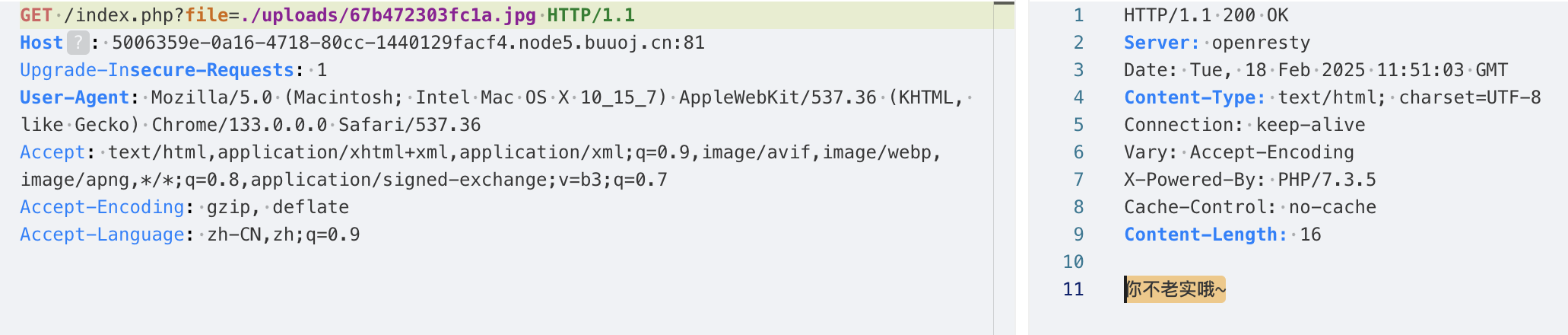
Task: Click response line number 1
Action: (1078, 15)
